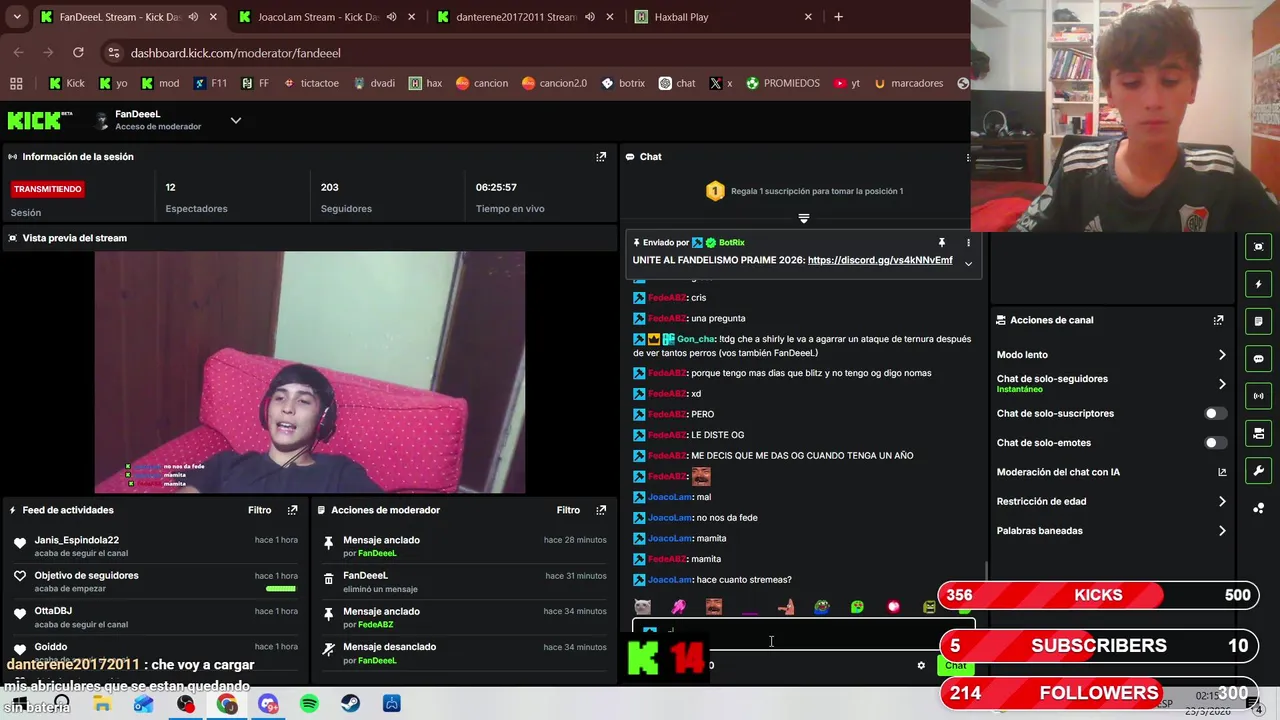Insert the laughing man face emote
The width and height of the screenshot is (1280, 720).
pos(714,607)
